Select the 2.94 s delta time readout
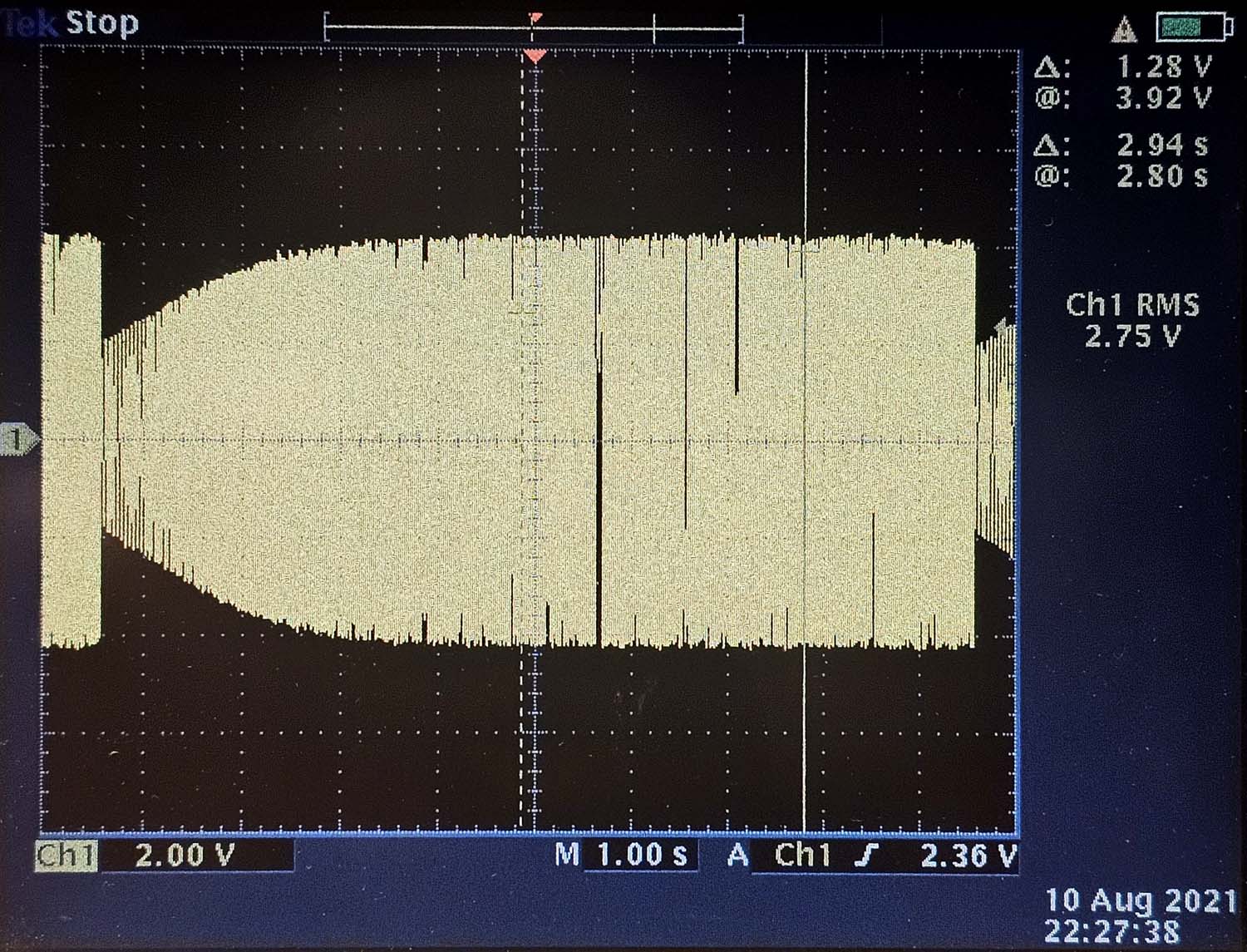The image size is (1247, 952). pyautogui.click(x=1161, y=146)
